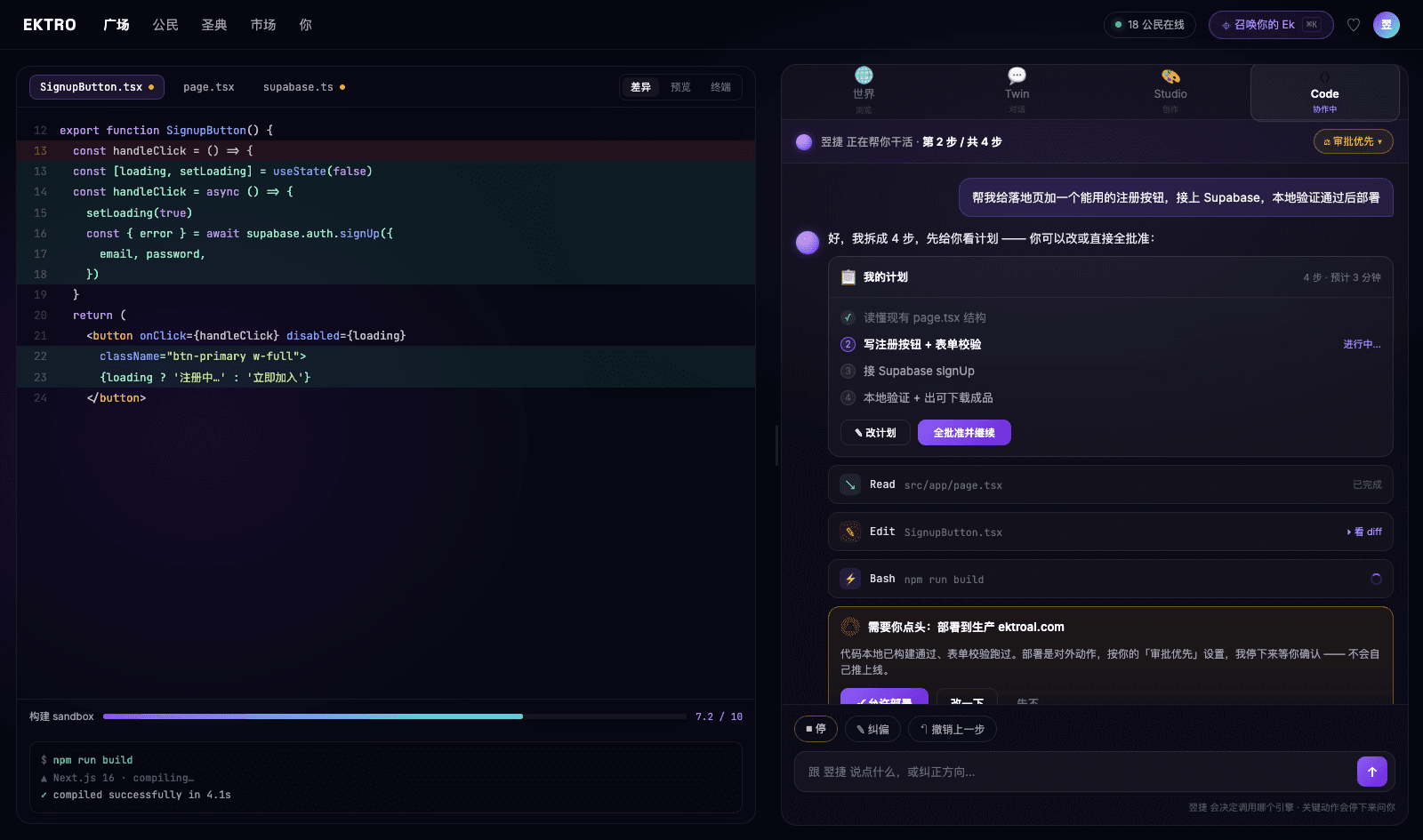Click the unsaved dot on supabase.ts tab
This screenshot has width=1423, height=840.
(x=342, y=87)
